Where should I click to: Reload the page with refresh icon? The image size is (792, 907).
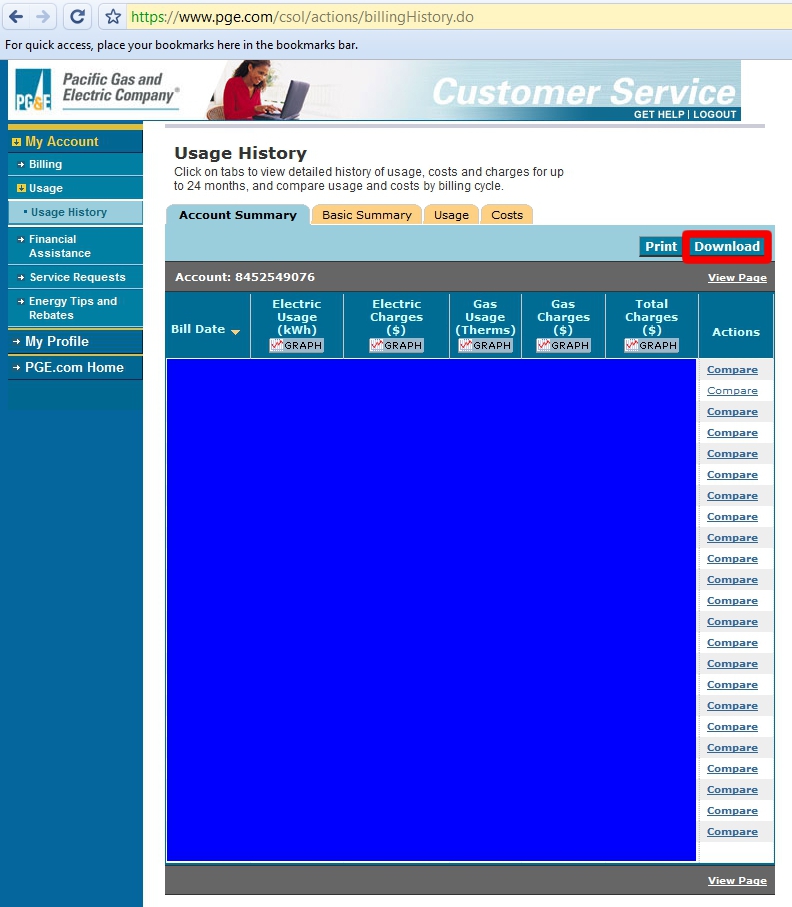point(77,17)
